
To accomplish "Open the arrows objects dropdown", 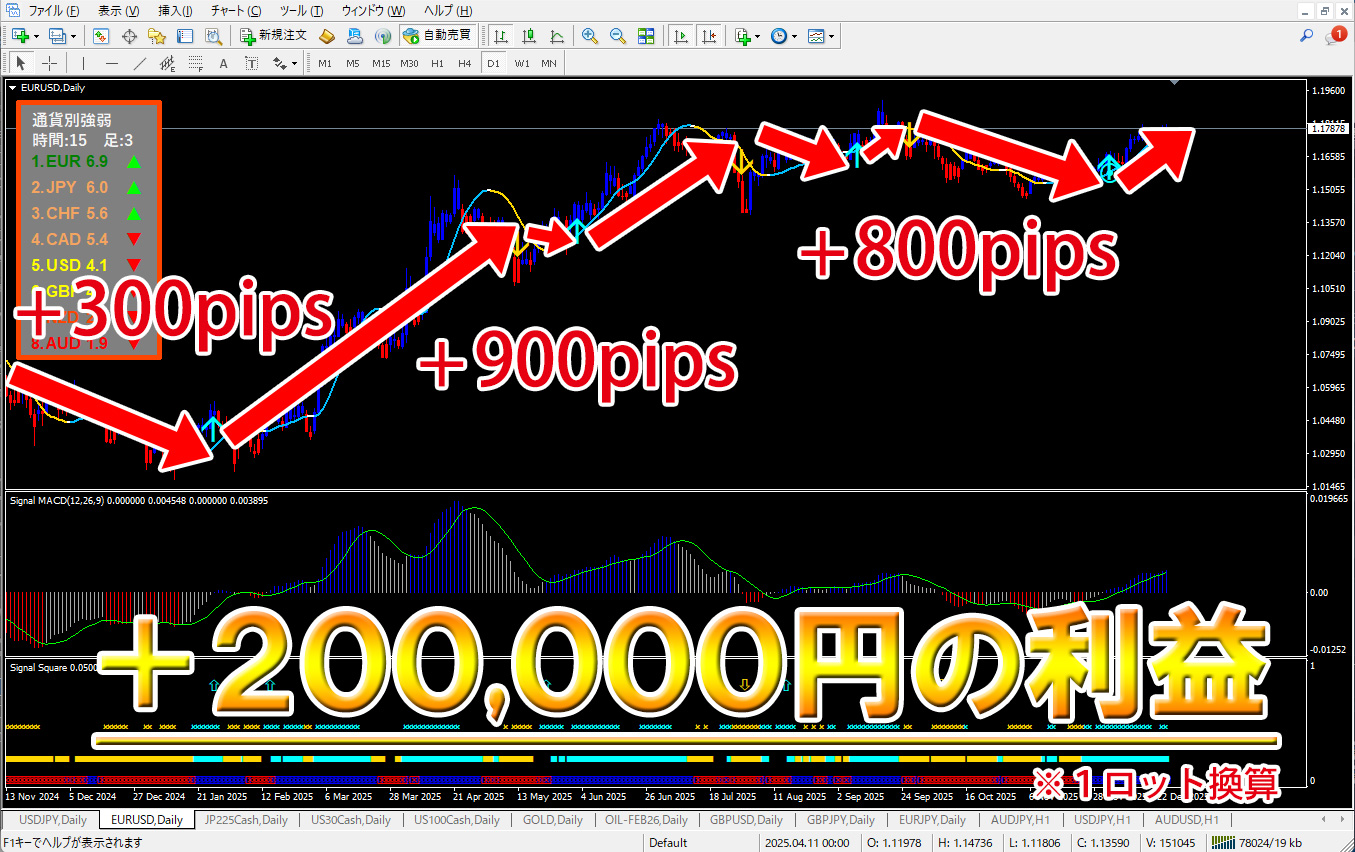I will click(x=294, y=63).
